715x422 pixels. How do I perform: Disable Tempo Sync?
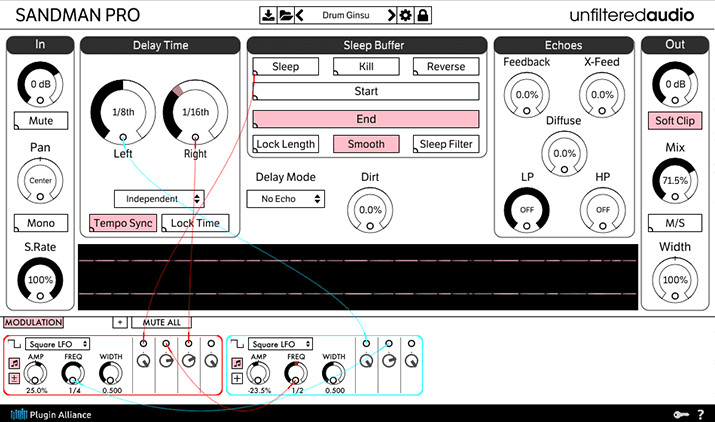click(123, 223)
